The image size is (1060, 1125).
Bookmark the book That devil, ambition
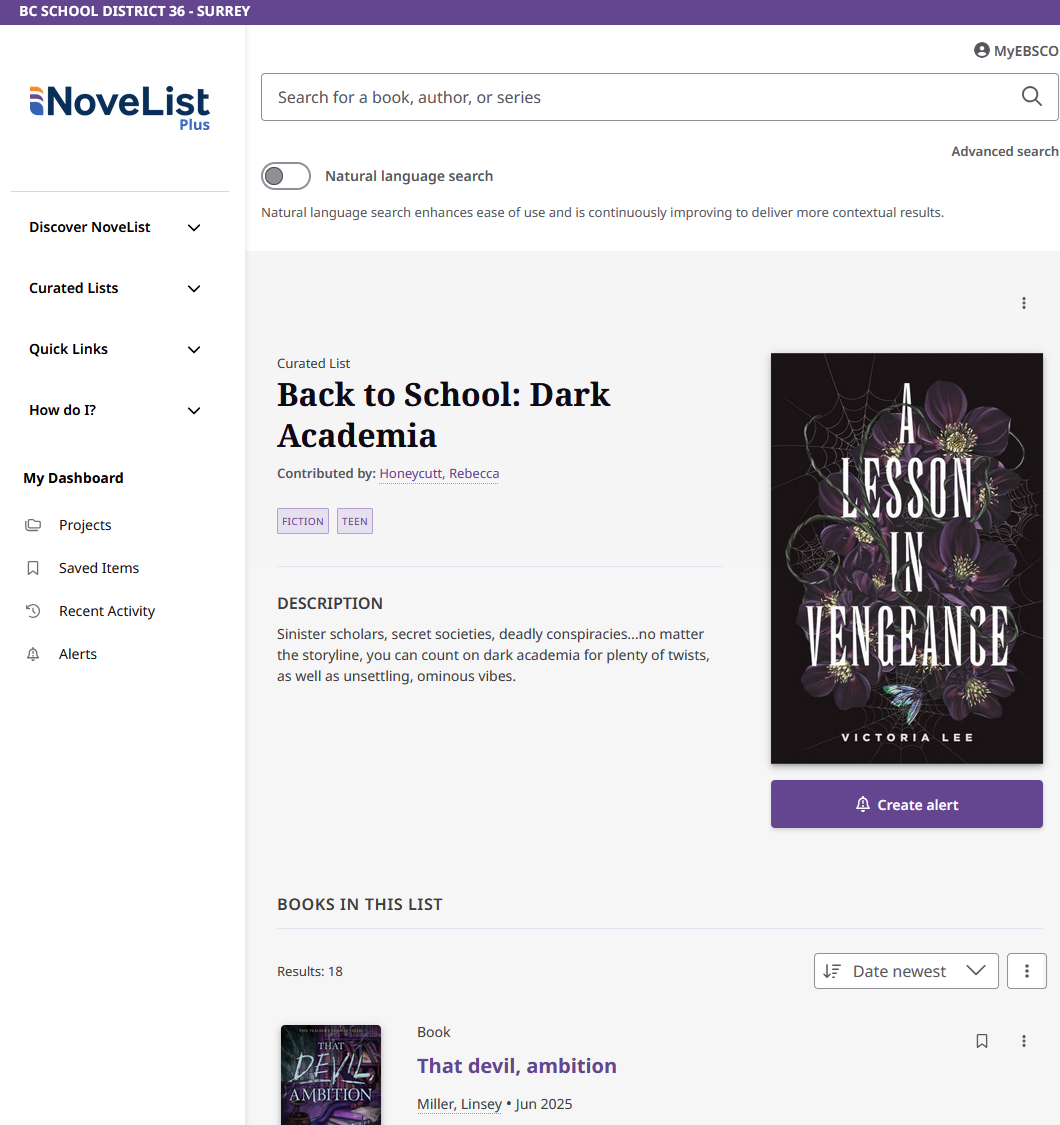(982, 1041)
